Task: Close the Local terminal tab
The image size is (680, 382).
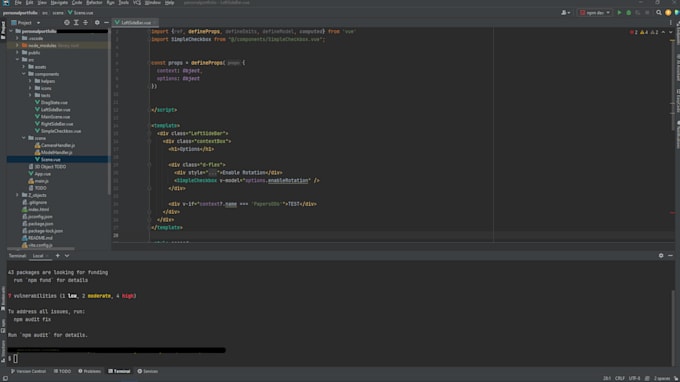Action: (x=47, y=256)
